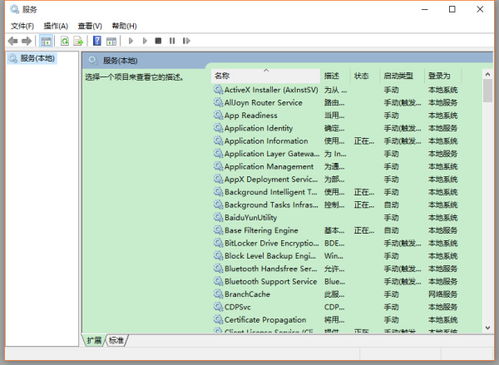The image size is (499, 365).
Task: Toggle the console tree pane icon
Action: pos(46,41)
